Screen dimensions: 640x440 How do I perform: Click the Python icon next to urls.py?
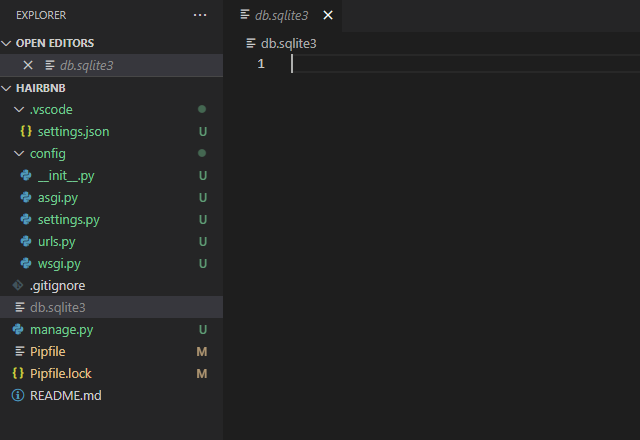pyautogui.click(x=26, y=241)
